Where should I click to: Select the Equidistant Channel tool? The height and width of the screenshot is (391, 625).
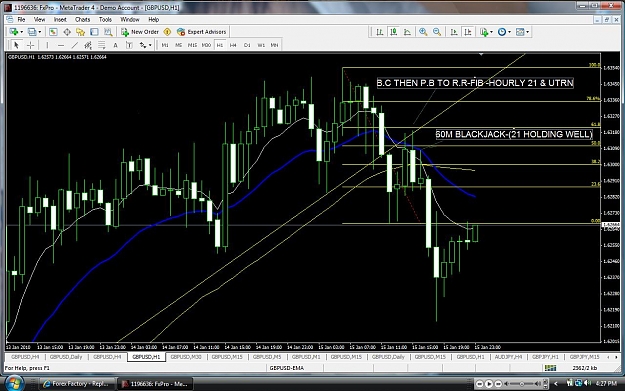click(x=88, y=45)
